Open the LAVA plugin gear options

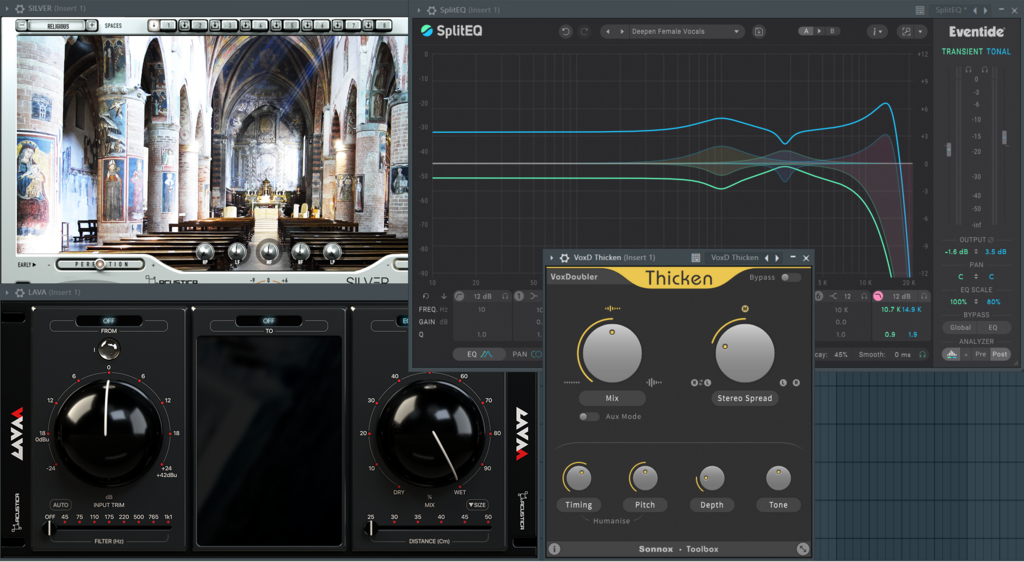pyautogui.click(x=20, y=292)
